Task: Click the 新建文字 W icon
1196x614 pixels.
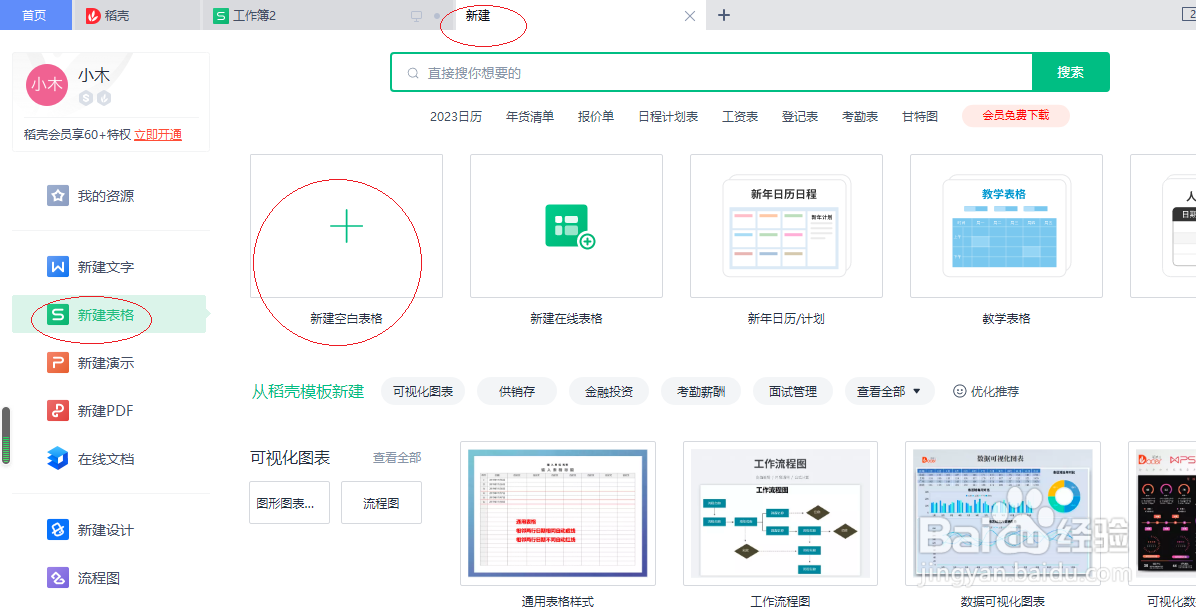Action: coord(58,267)
